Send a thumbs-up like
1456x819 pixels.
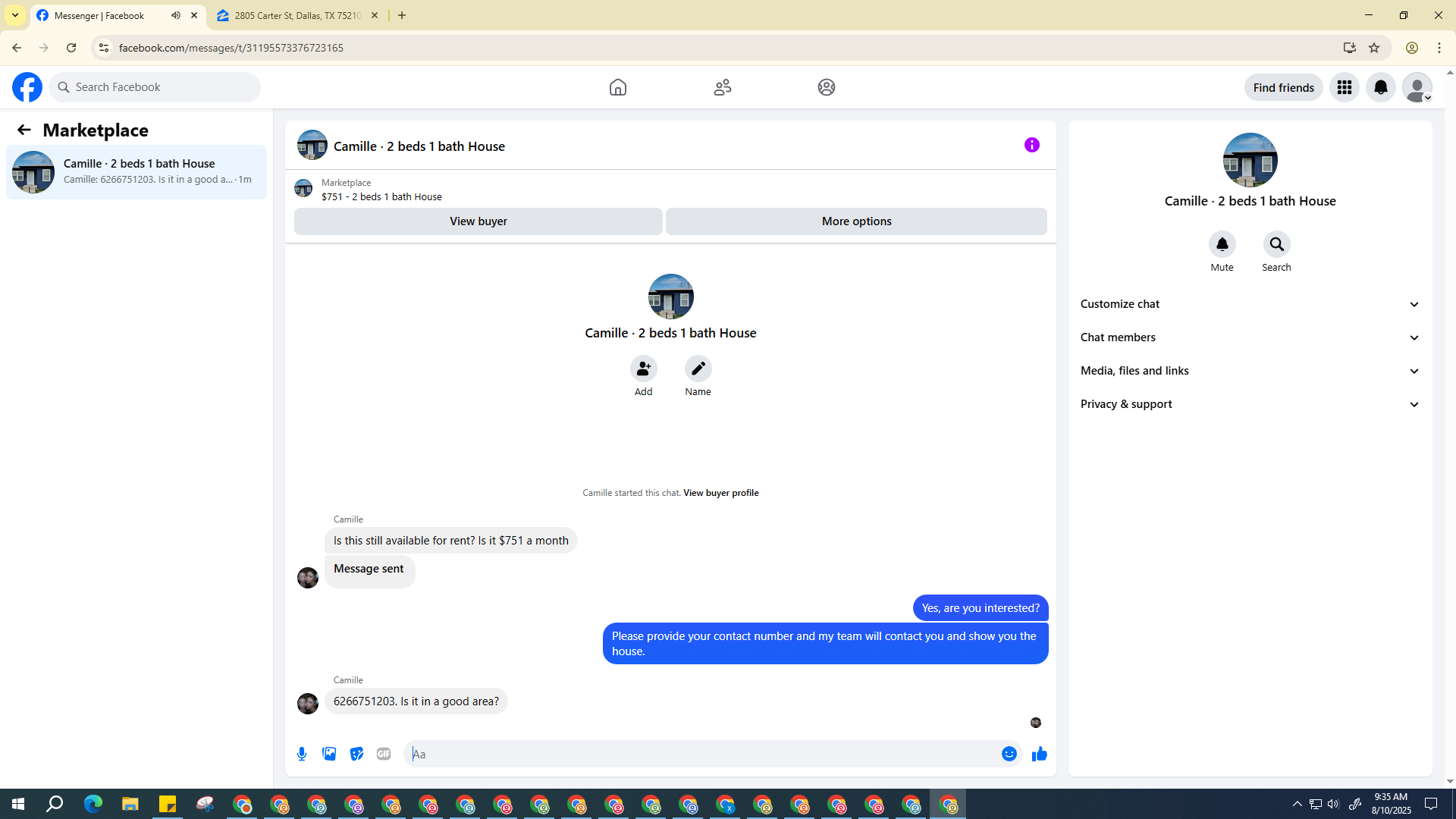coord(1039,754)
